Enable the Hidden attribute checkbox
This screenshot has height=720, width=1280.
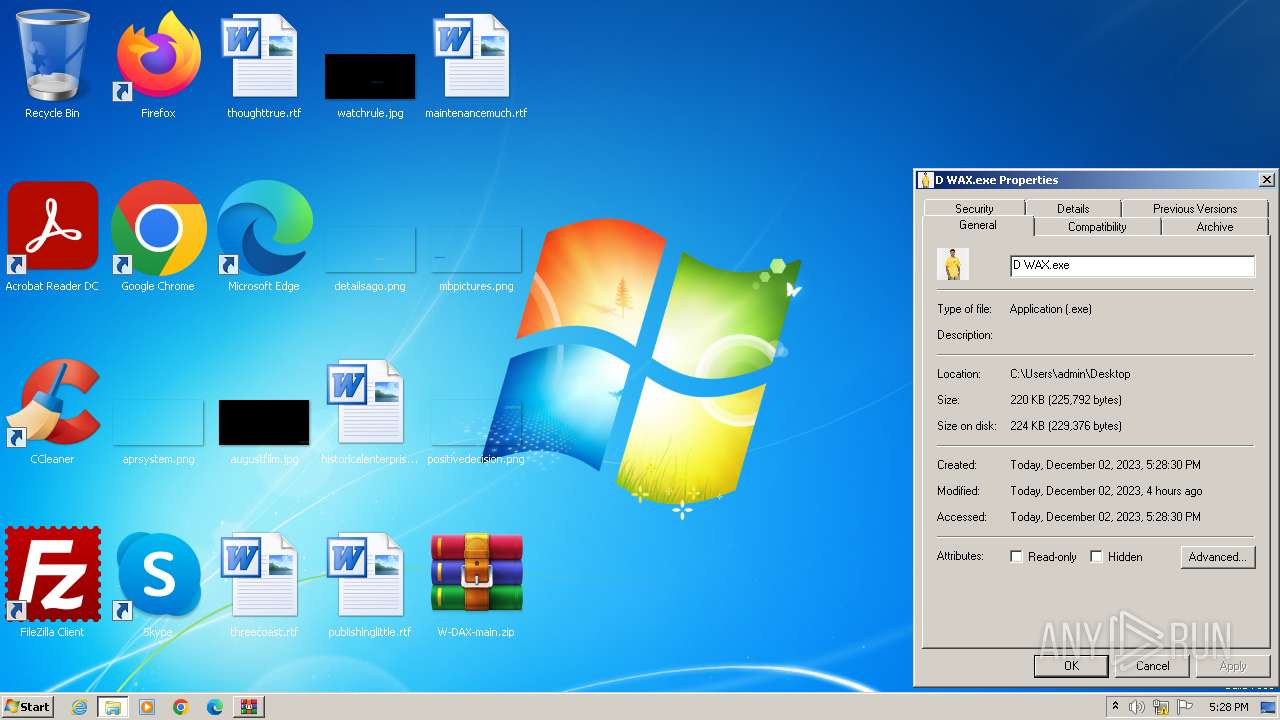pos(1096,557)
